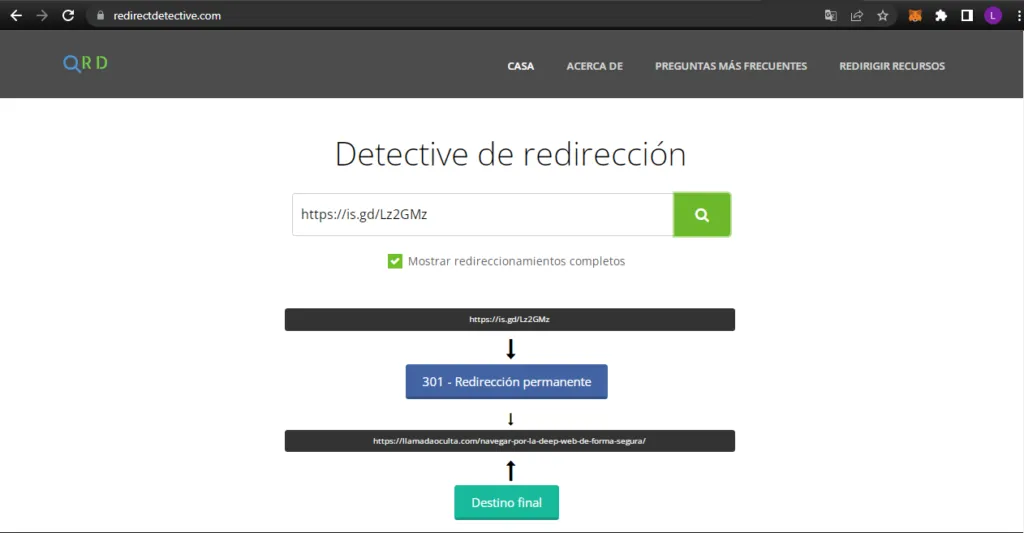1024x533 pixels.
Task: Click the browser forward arrow
Action: (x=42, y=16)
